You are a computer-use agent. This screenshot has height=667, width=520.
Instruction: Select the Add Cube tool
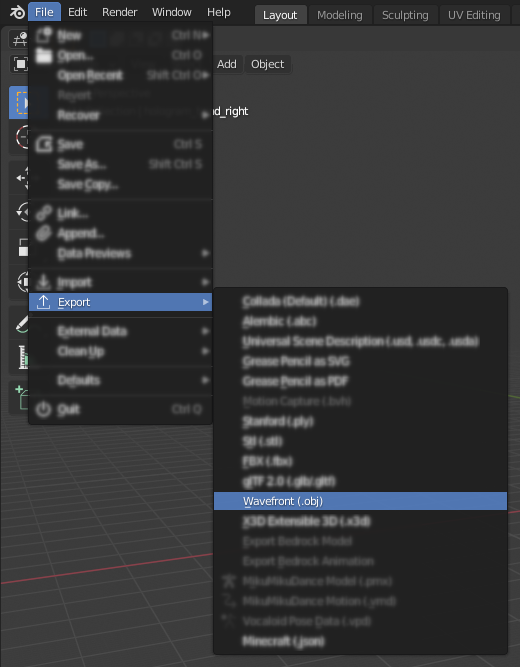tap(20, 397)
